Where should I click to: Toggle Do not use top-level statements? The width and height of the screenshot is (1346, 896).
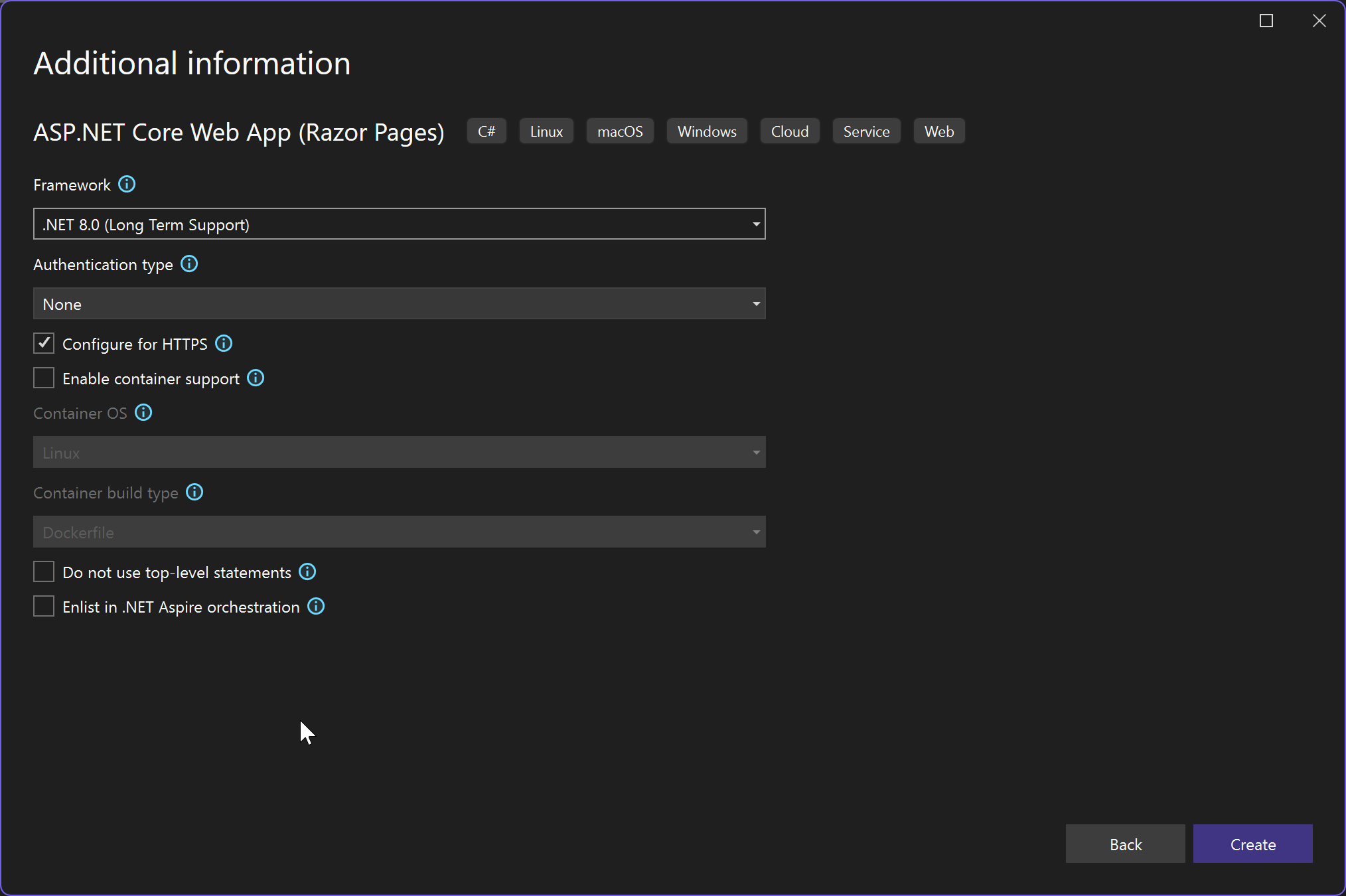click(x=43, y=572)
